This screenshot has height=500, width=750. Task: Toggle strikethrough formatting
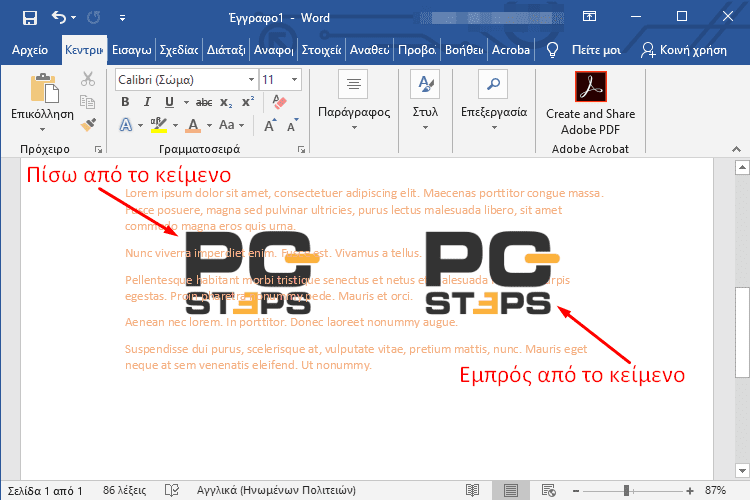pyautogui.click(x=204, y=102)
